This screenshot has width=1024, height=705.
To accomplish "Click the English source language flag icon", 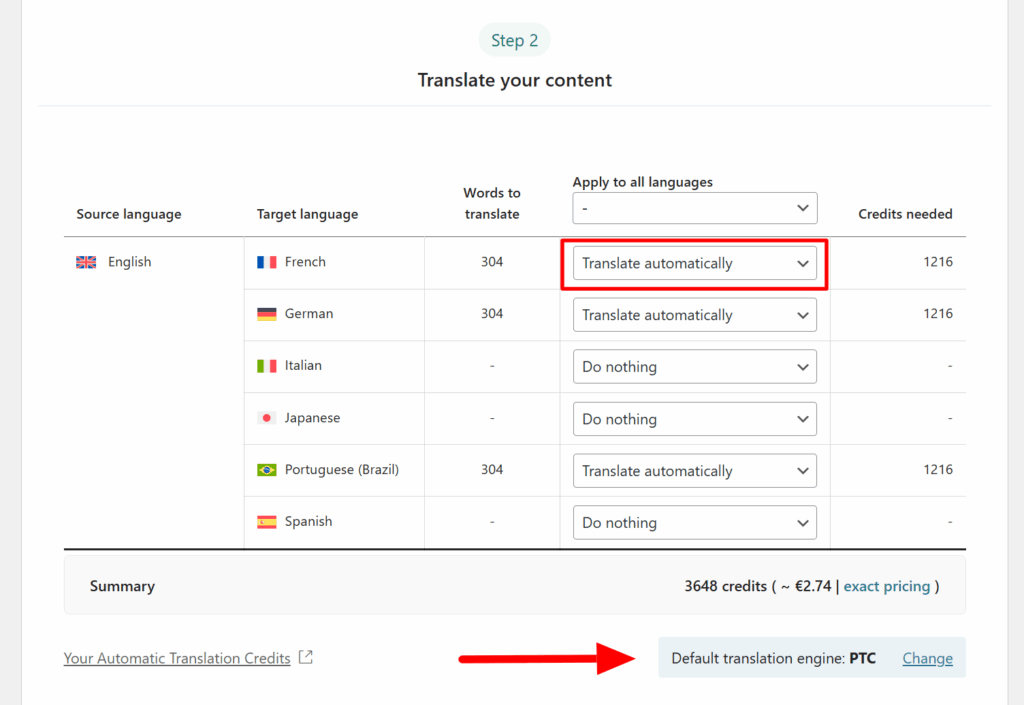I will [85, 261].
